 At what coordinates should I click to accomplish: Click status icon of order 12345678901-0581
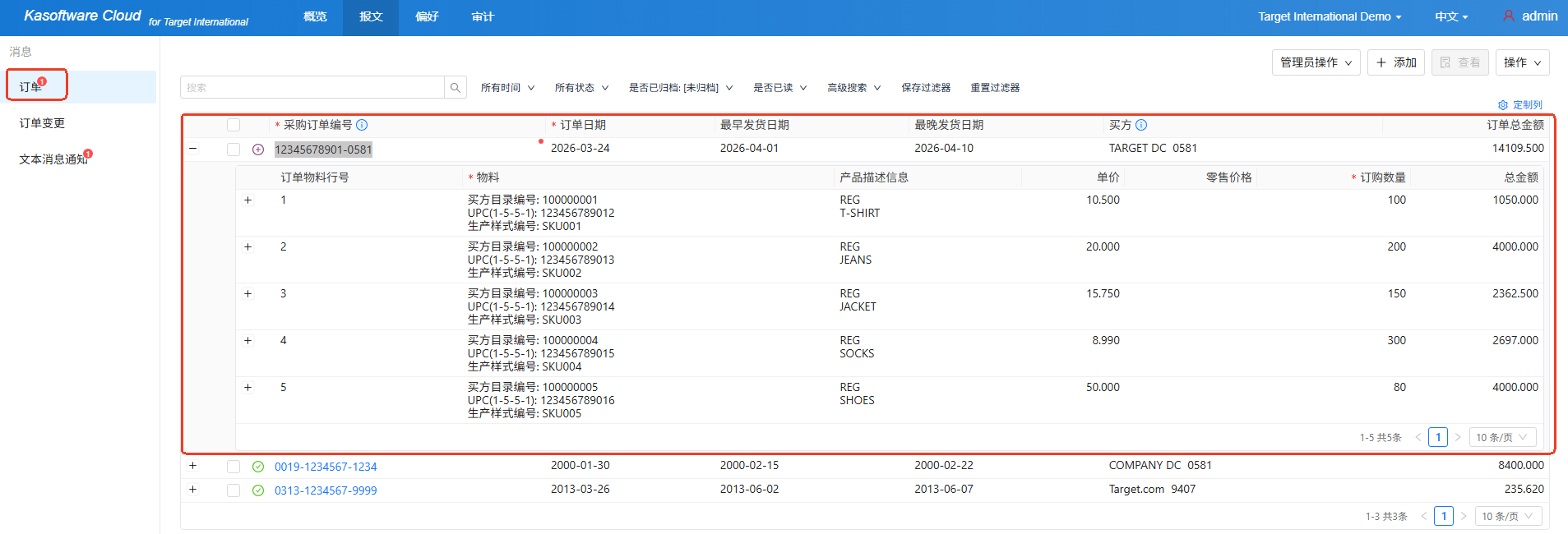(x=258, y=150)
